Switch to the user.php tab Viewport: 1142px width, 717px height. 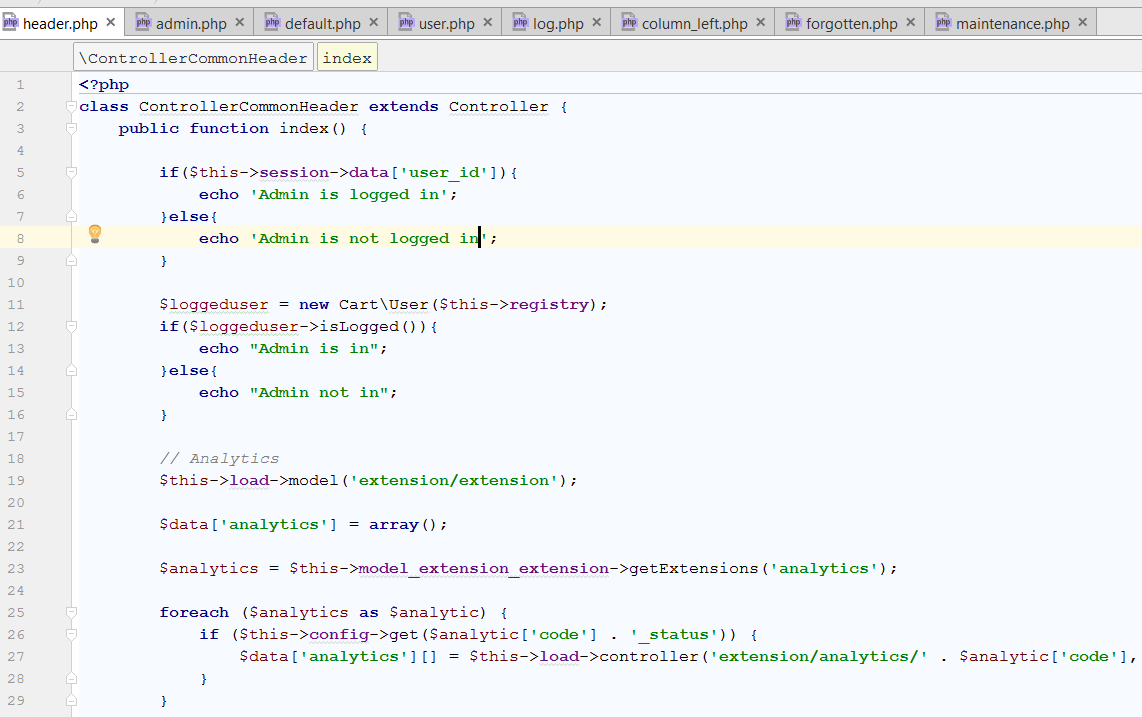pos(446,23)
